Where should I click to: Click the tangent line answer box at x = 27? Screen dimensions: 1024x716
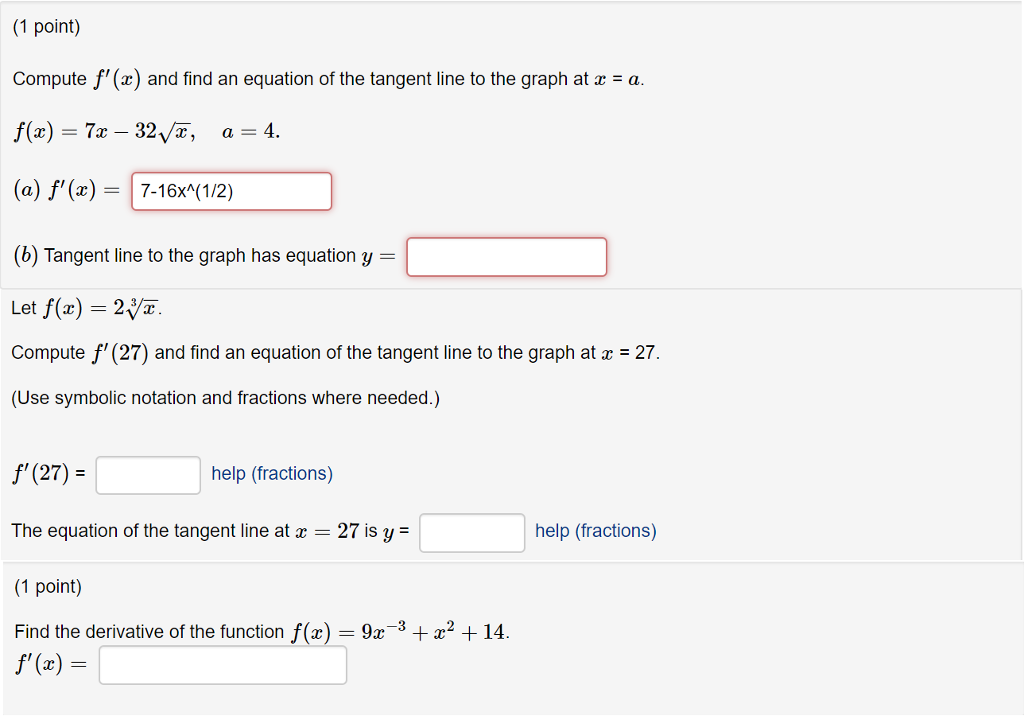472,532
